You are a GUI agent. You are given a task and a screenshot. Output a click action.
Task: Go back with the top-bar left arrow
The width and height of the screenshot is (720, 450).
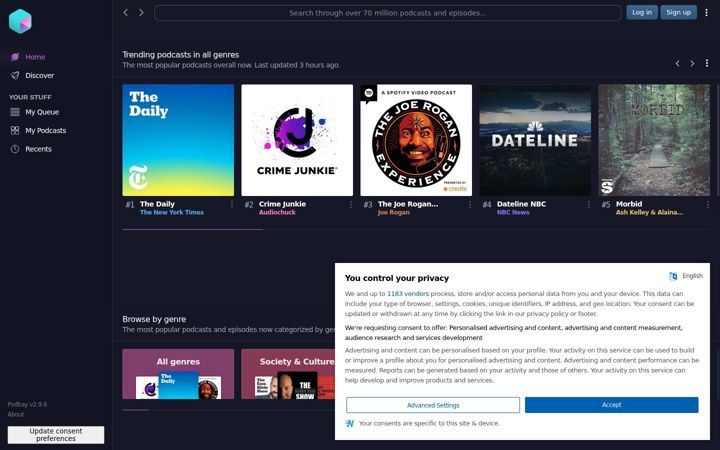pos(126,13)
